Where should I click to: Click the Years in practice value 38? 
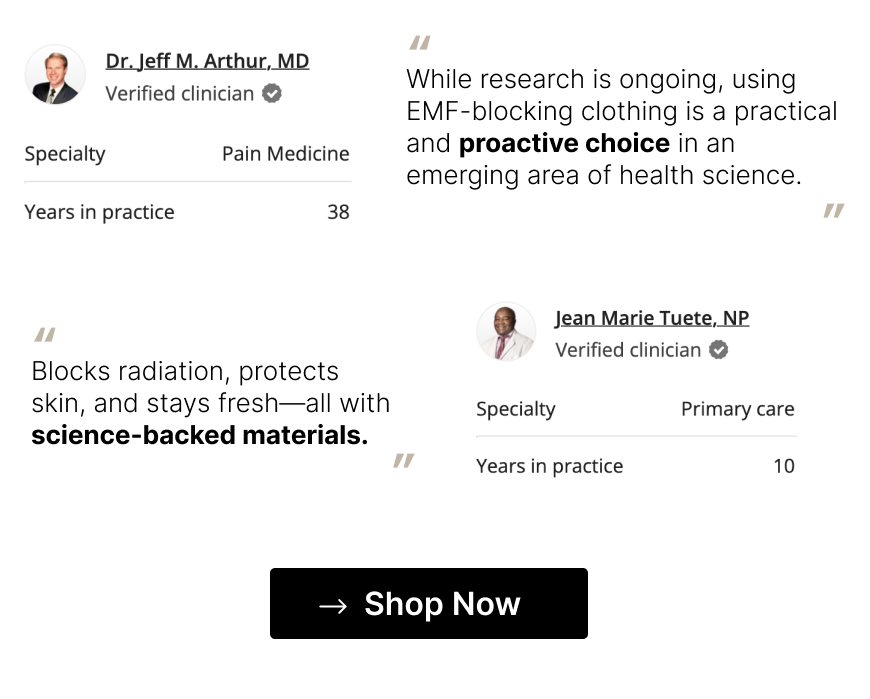(339, 212)
